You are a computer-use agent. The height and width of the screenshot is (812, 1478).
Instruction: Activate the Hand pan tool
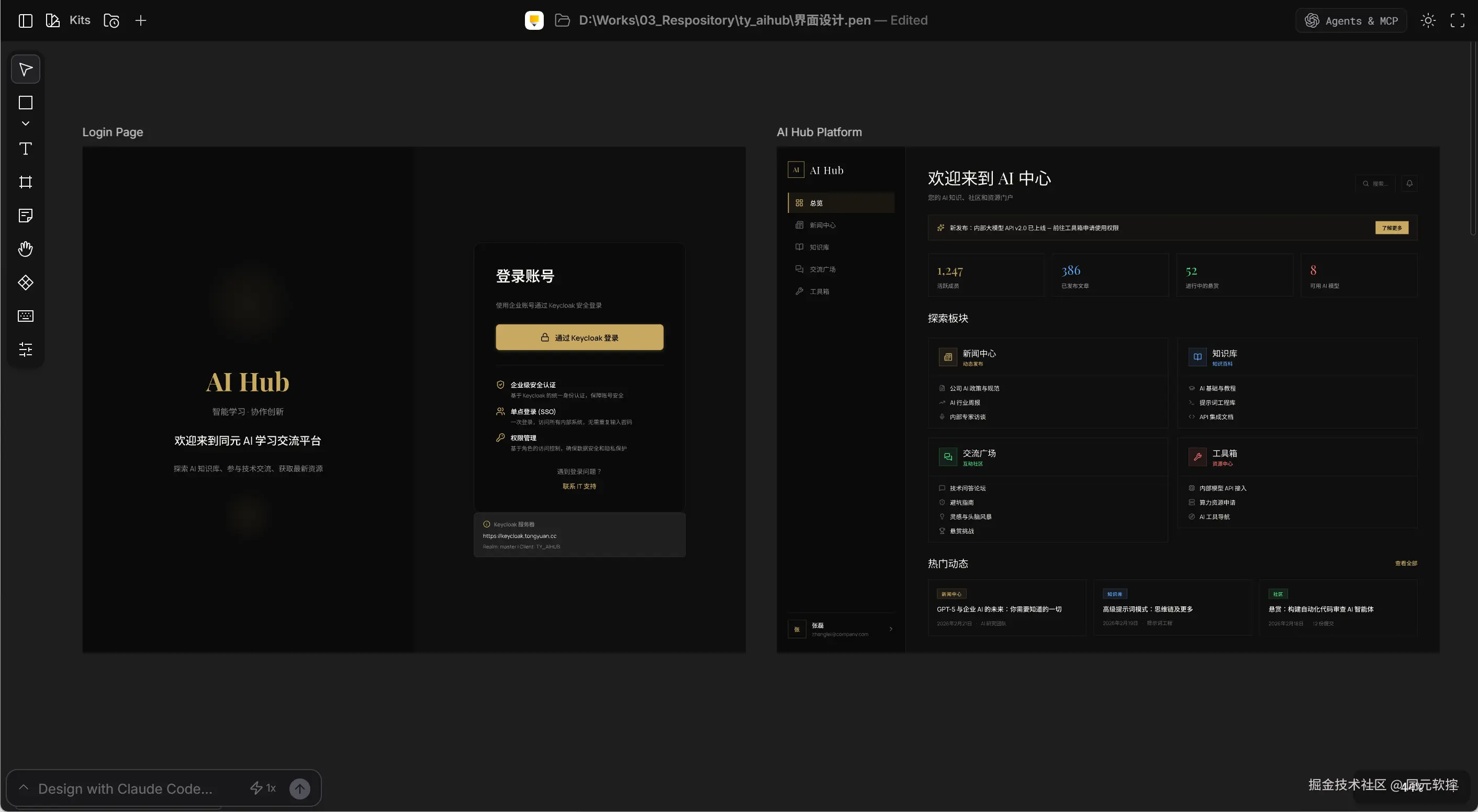(25, 249)
